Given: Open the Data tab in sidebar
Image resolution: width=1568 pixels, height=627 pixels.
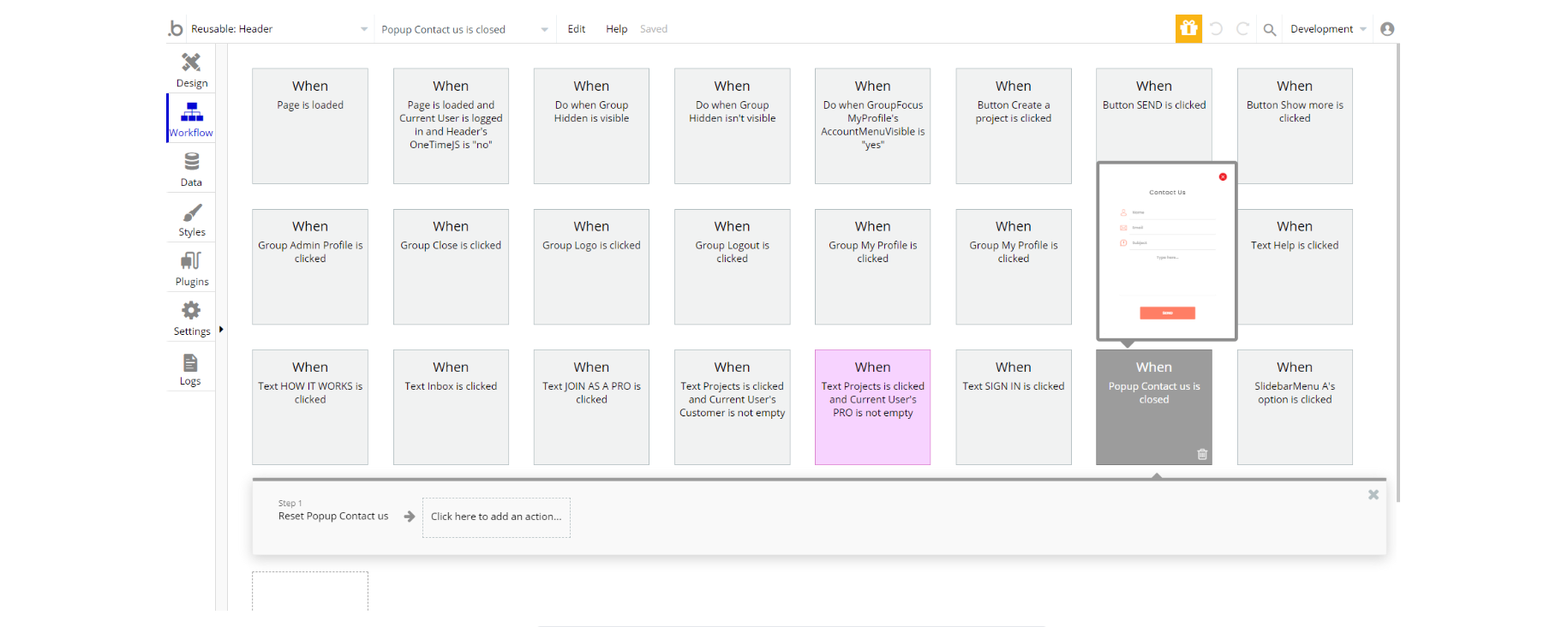Looking at the screenshot, I should pyautogui.click(x=191, y=169).
